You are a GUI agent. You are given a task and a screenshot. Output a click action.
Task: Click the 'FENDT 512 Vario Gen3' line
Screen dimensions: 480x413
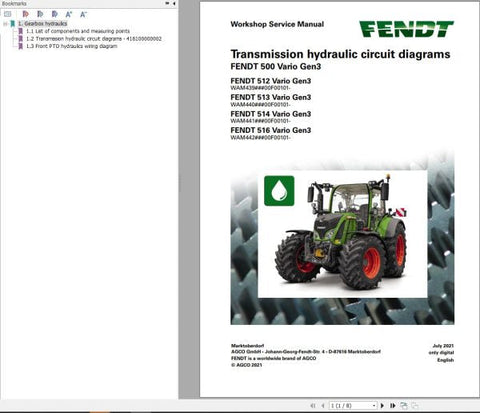[x=271, y=81]
